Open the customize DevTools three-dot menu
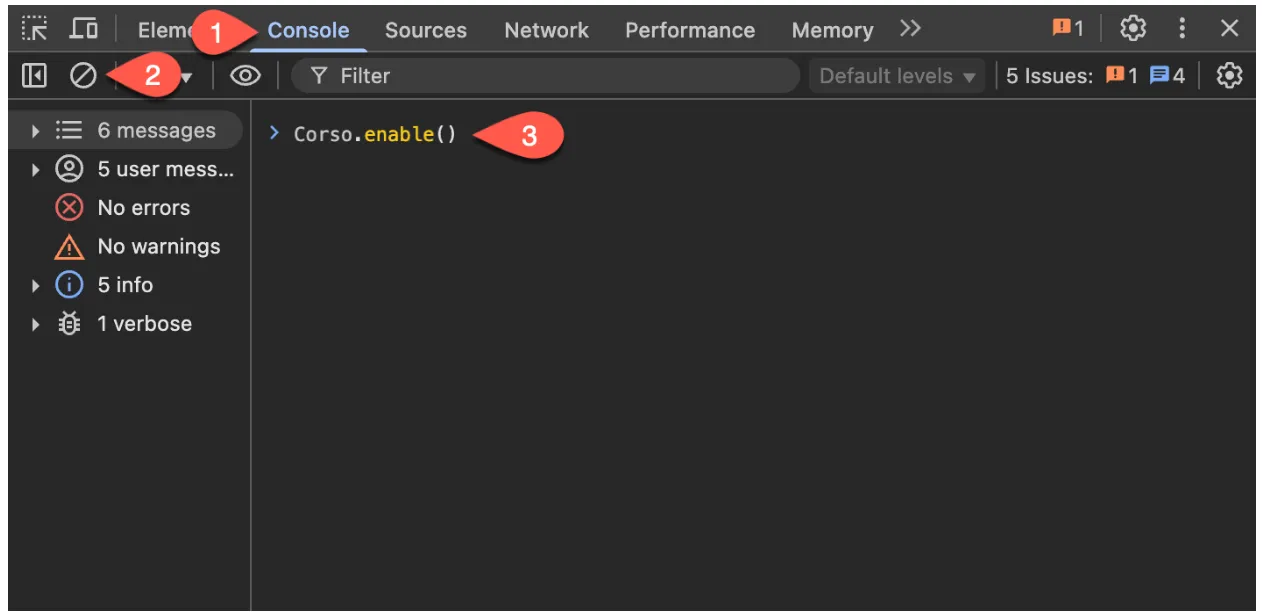This screenshot has height=612, width=1262. point(1180,29)
